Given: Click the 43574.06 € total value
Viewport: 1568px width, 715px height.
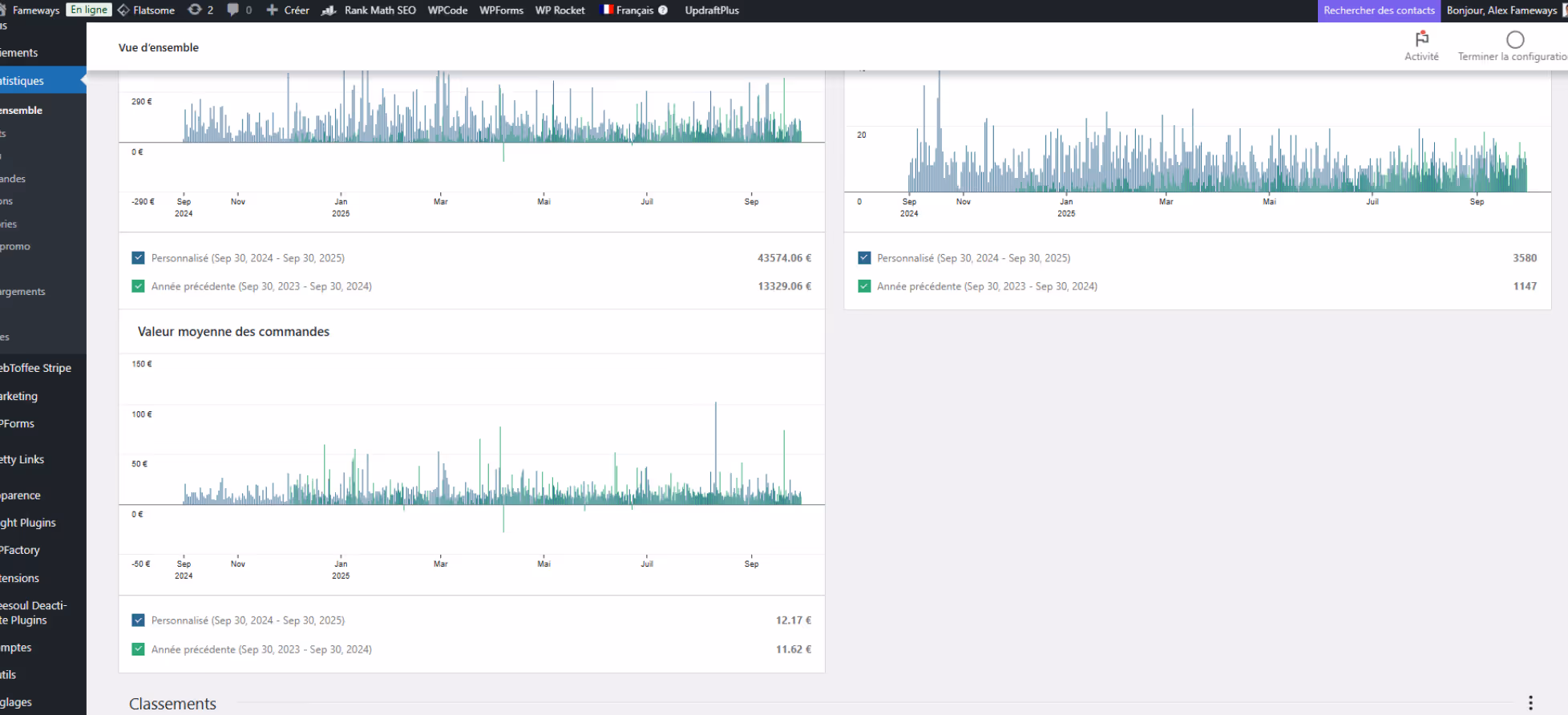Looking at the screenshot, I should coord(784,258).
